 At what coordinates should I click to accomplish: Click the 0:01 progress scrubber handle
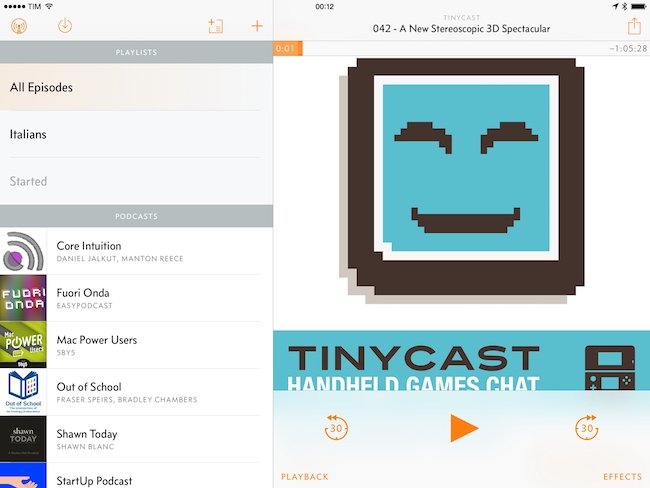tap(288, 49)
